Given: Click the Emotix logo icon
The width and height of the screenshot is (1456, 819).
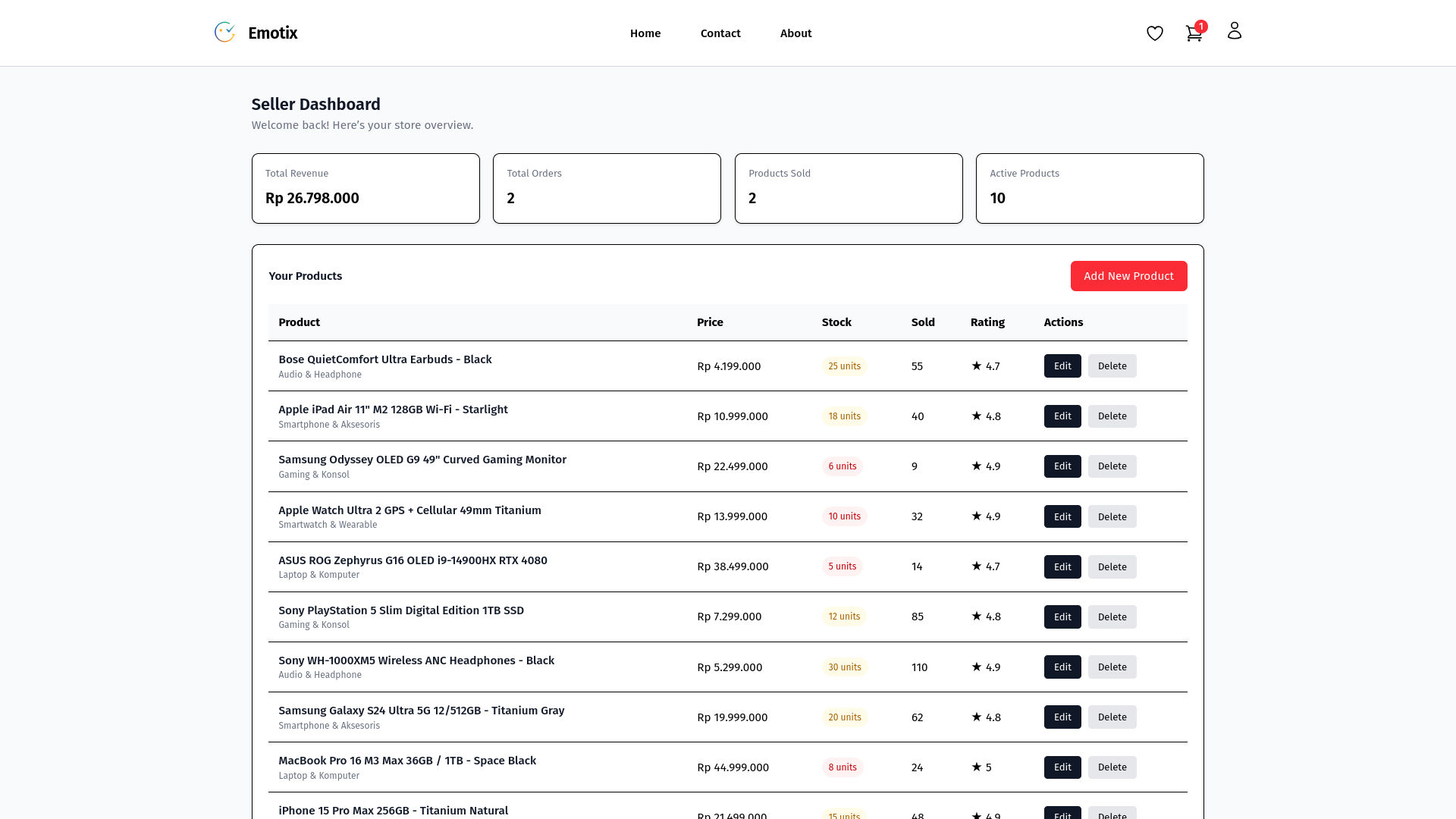Looking at the screenshot, I should click(x=225, y=33).
